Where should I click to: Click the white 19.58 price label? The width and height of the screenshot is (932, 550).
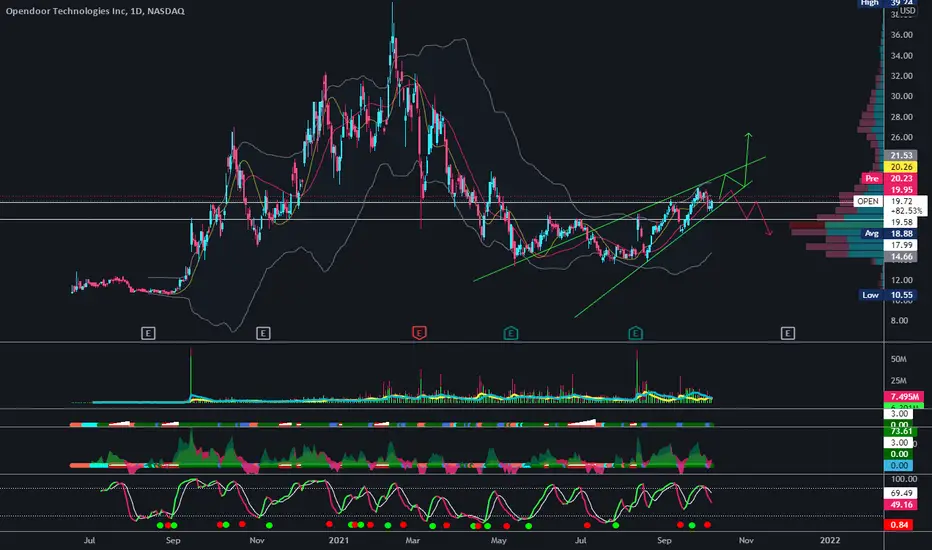901,222
